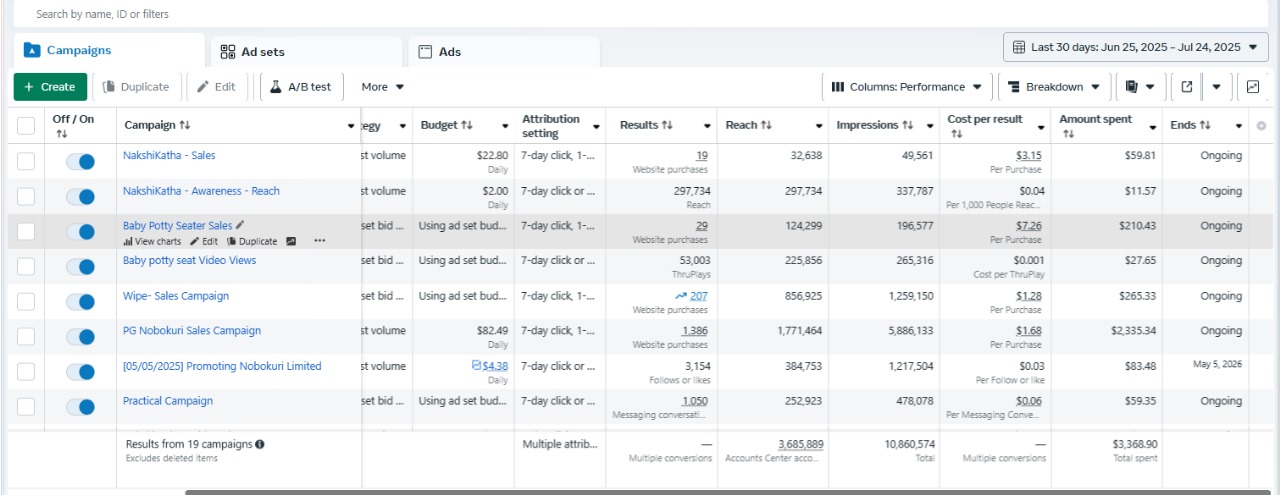1280x495 pixels.
Task: Check the Wipe- Sales Campaign row checkbox
Action: (26, 302)
